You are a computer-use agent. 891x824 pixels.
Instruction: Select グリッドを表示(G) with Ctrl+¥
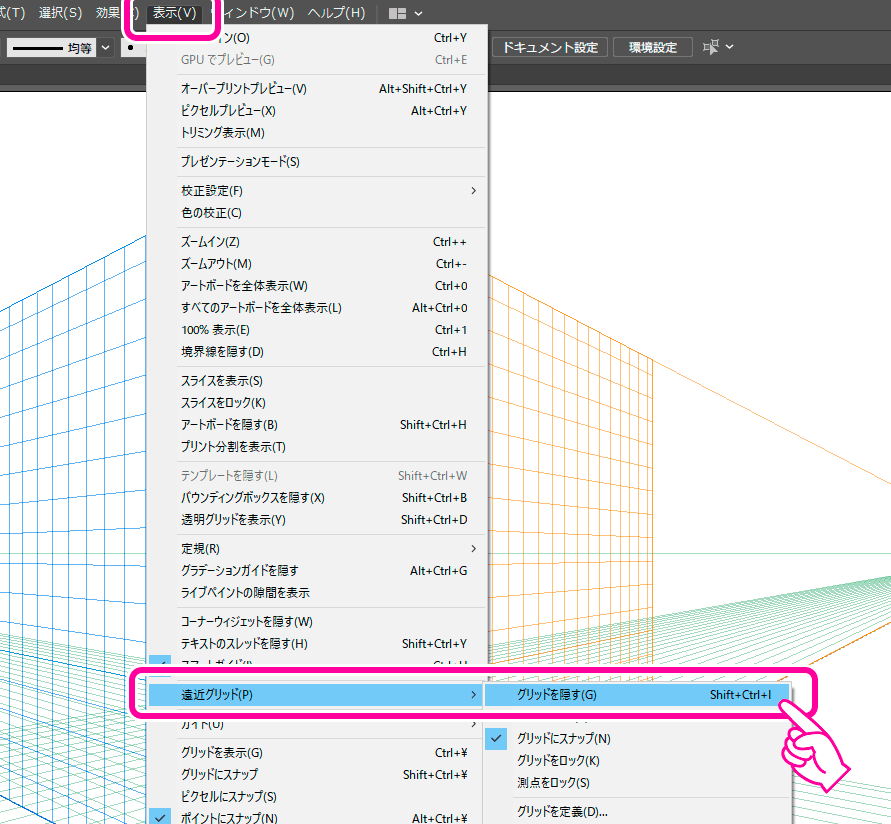tap(315, 753)
